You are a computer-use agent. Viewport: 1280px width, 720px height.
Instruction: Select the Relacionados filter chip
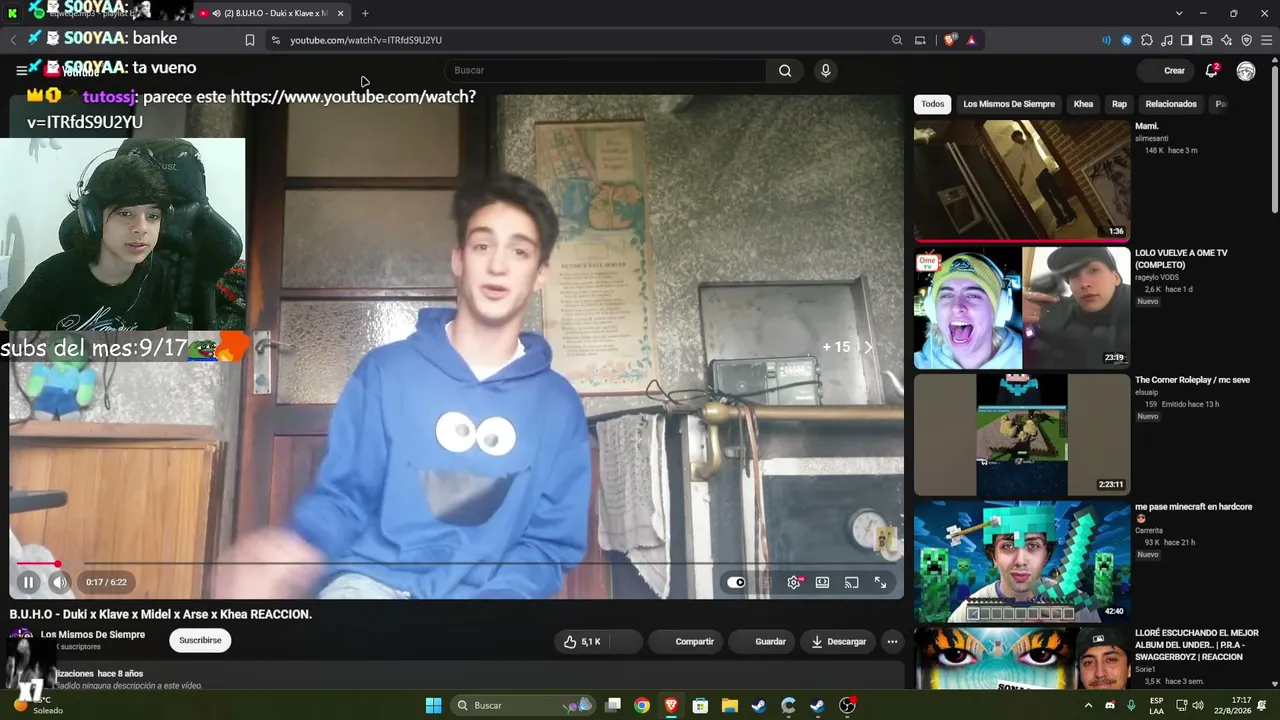[1171, 104]
